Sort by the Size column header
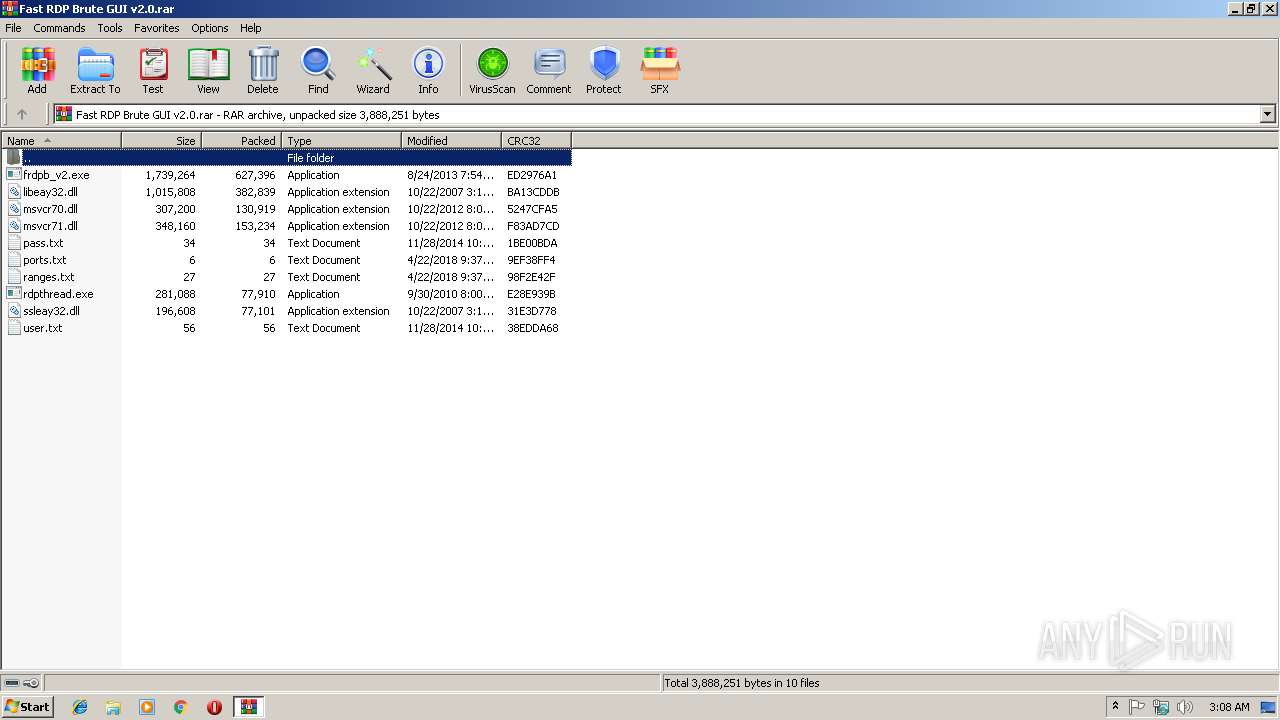Viewport: 1280px width, 720px height. (161, 141)
